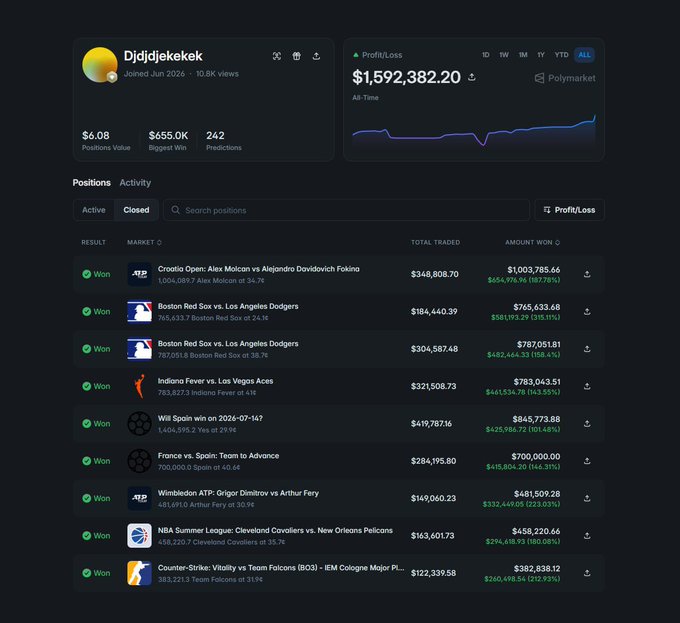Click the verified badge on avatar
The height and width of the screenshot is (623, 680).
(x=112, y=77)
